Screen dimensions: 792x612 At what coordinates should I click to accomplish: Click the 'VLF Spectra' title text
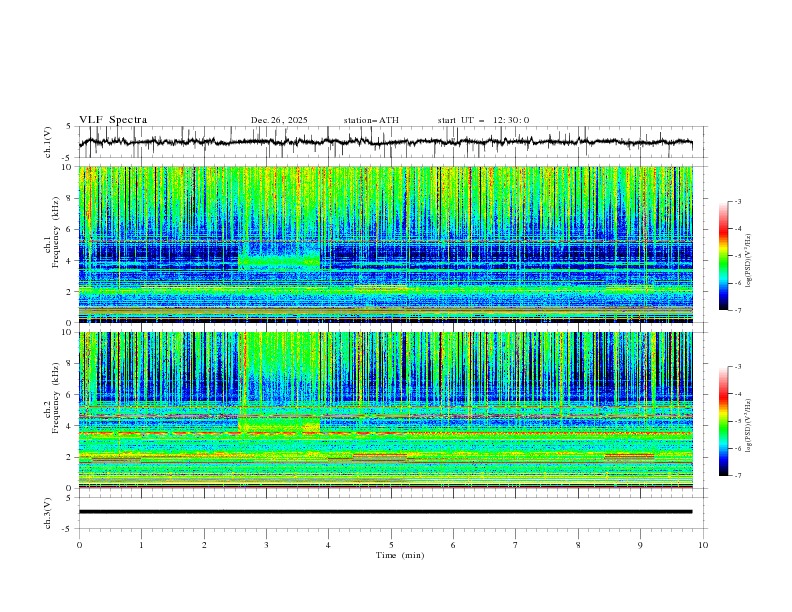tap(113, 120)
